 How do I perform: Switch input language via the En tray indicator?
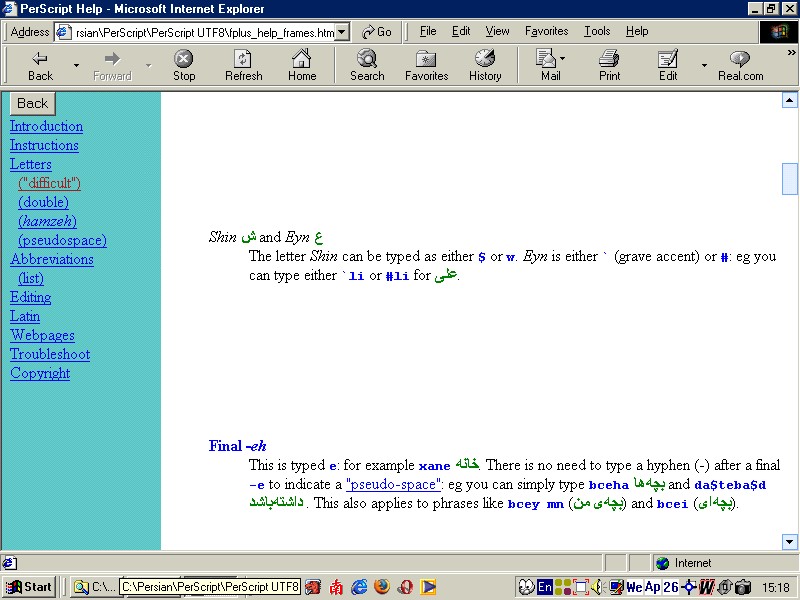[545, 586]
